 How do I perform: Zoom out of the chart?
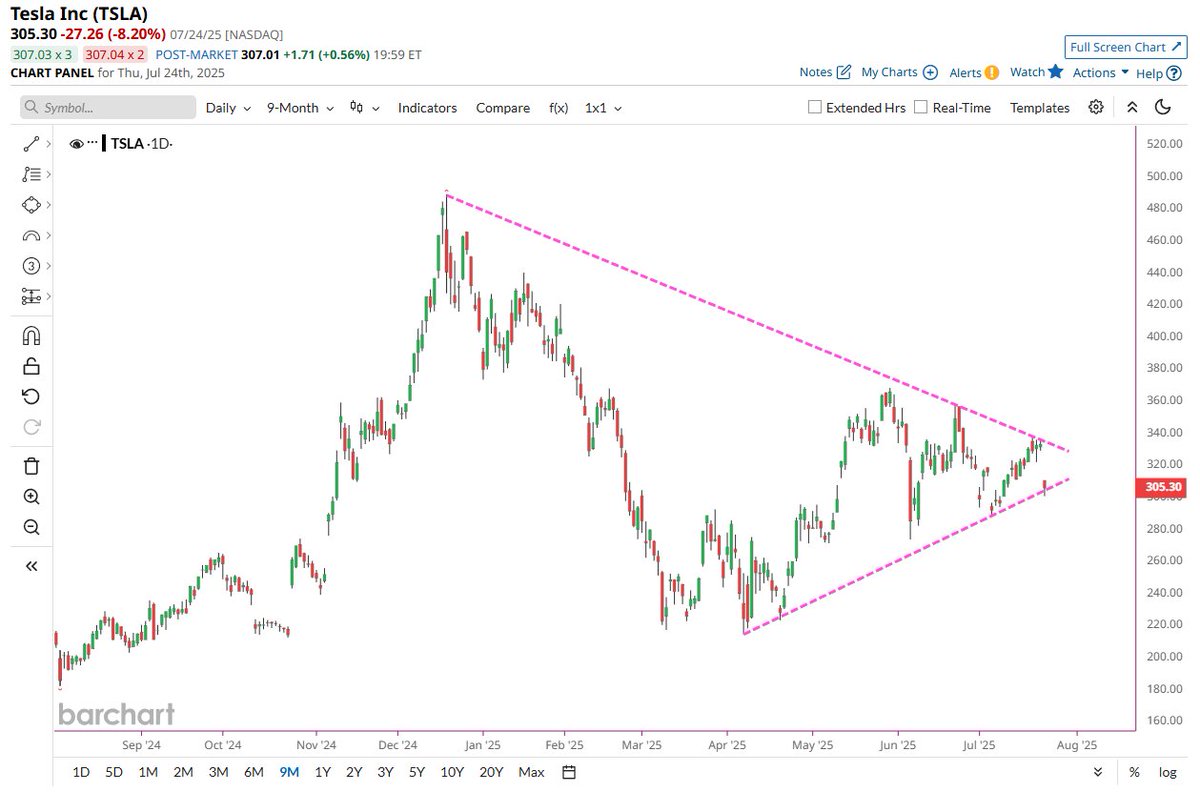(30, 528)
